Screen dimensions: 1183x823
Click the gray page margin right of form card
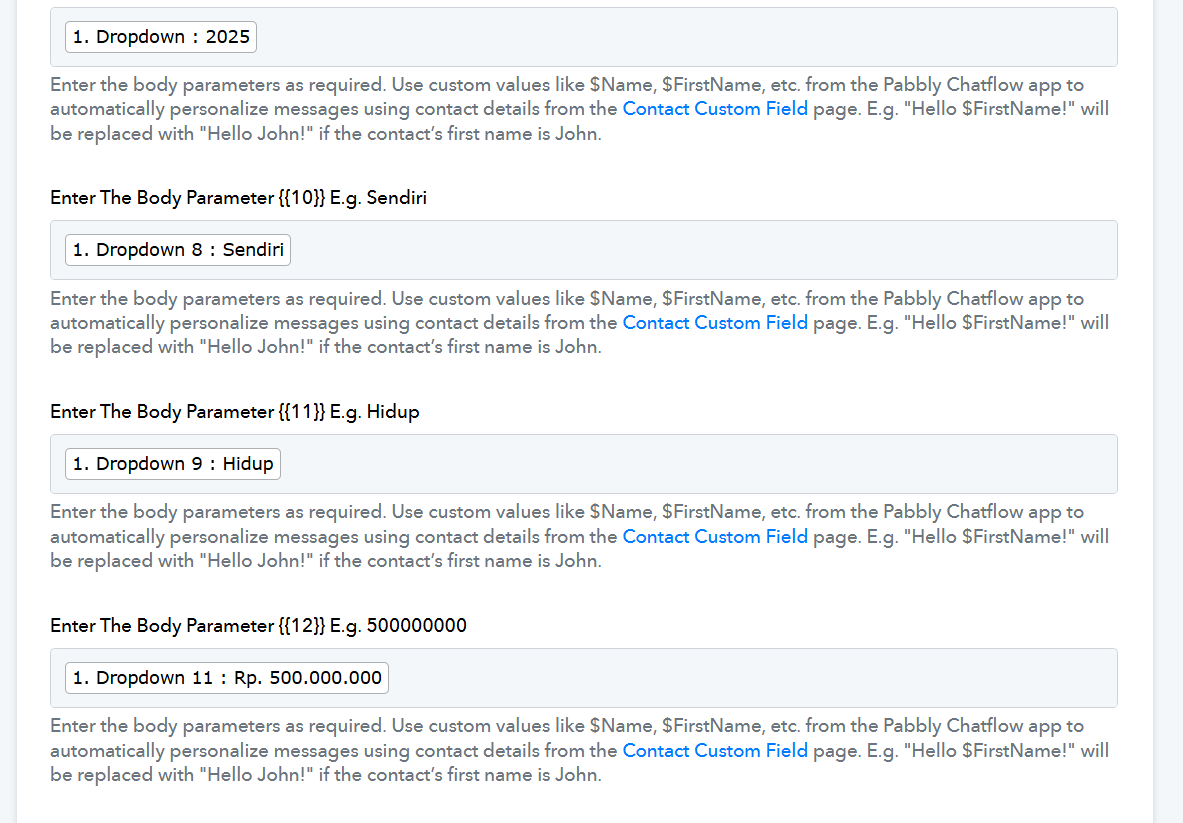point(1168,400)
